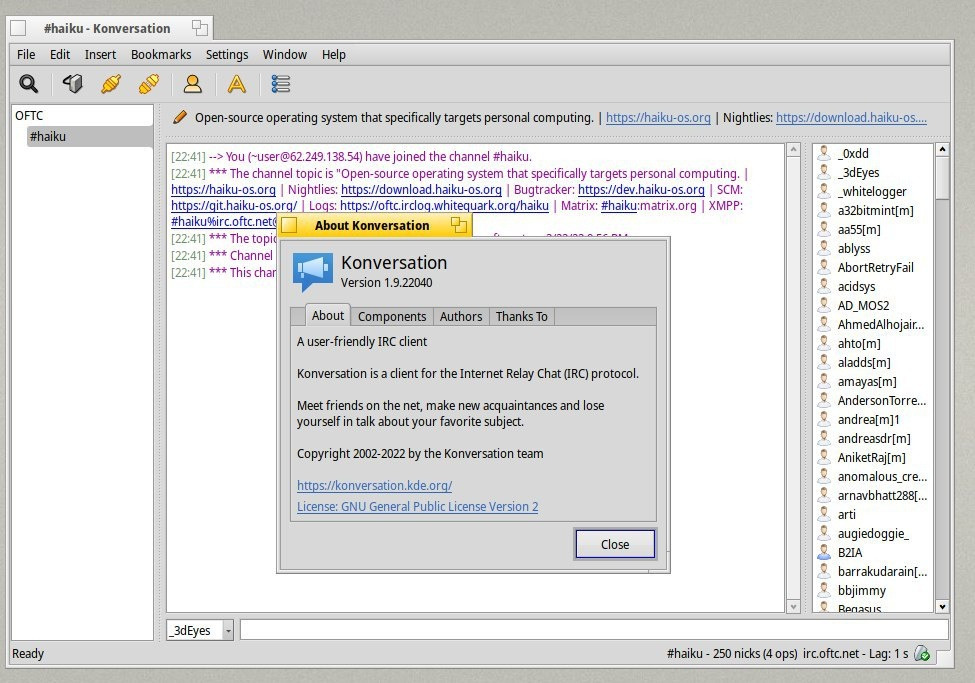This screenshot has width=975, height=683.
Task: Switch to the Thanks To tab
Action: [x=522, y=317]
